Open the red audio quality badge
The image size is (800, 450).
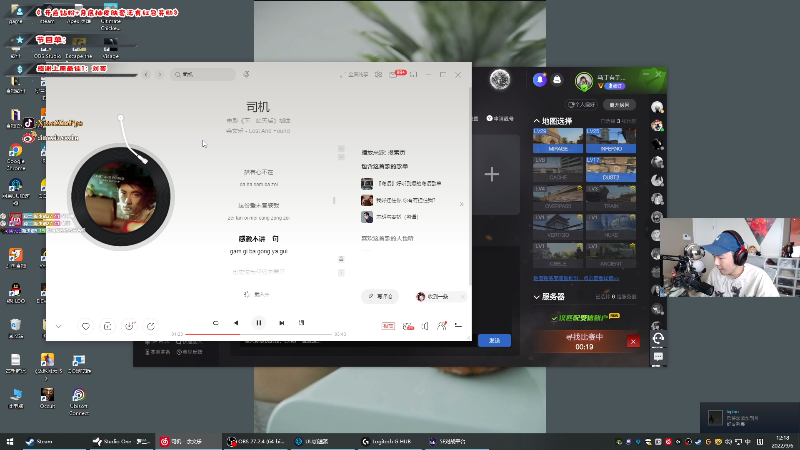coord(388,326)
